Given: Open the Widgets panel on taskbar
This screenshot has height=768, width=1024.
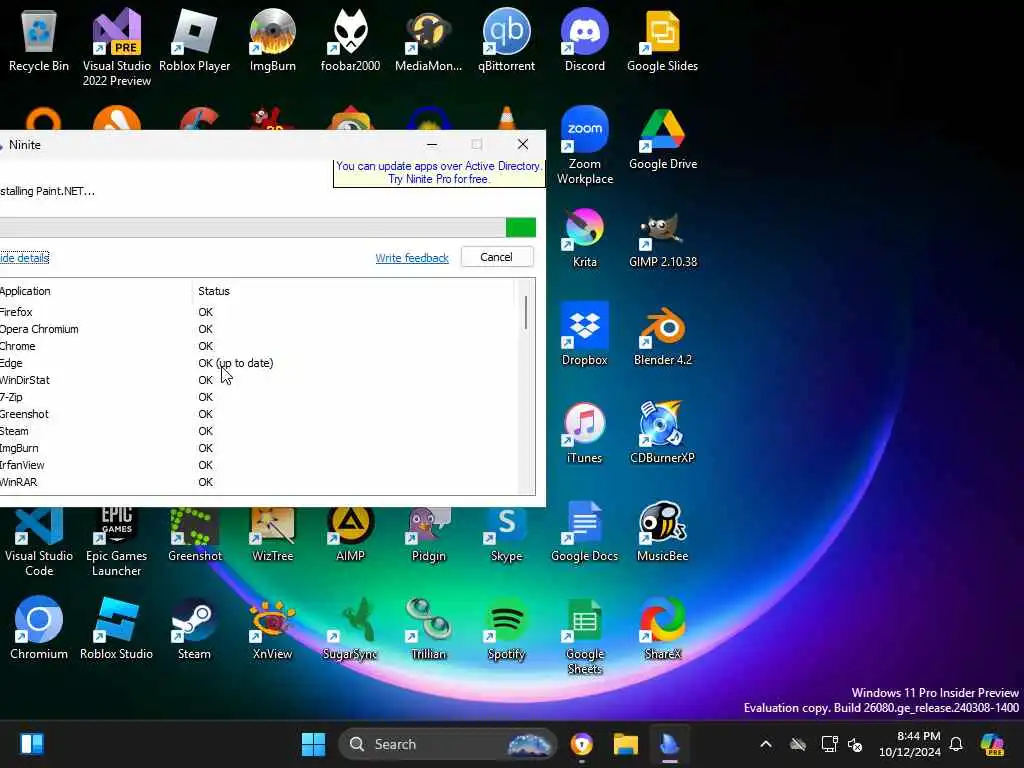Looking at the screenshot, I should tap(31, 744).
